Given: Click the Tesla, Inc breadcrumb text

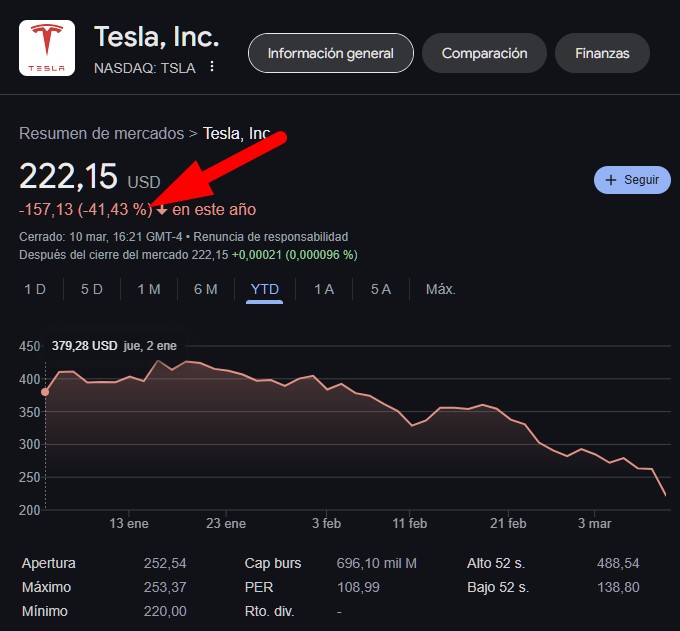Looking at the screenshot, I should 236,134.
